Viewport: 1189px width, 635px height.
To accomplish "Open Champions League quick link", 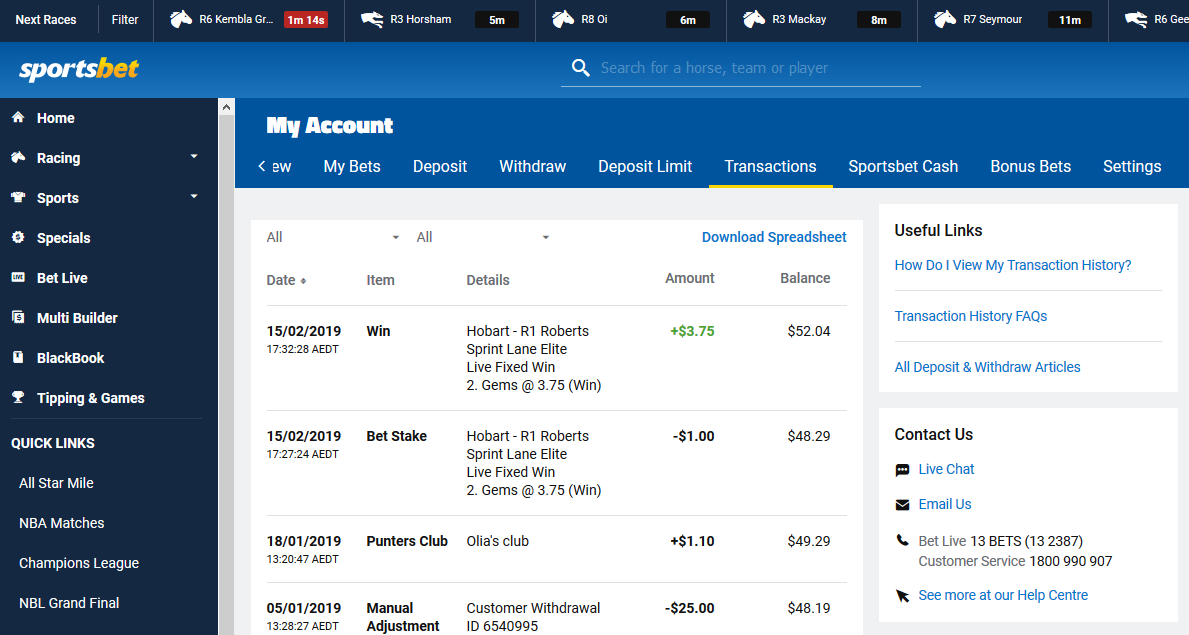I will pyautogui.click(x=79, y=563).
